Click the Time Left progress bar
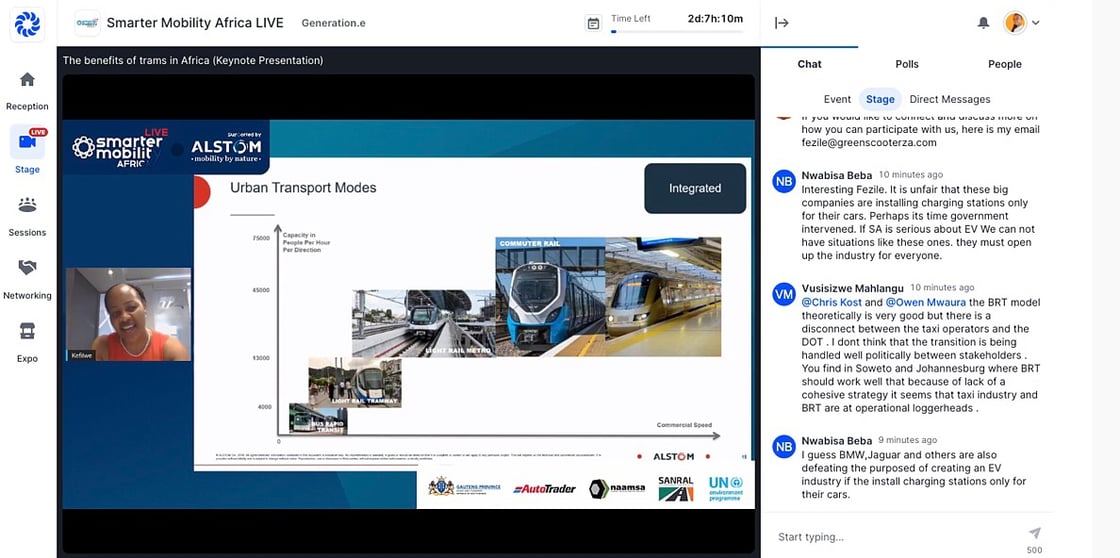Screen dimensions: 1120x558 676,31
